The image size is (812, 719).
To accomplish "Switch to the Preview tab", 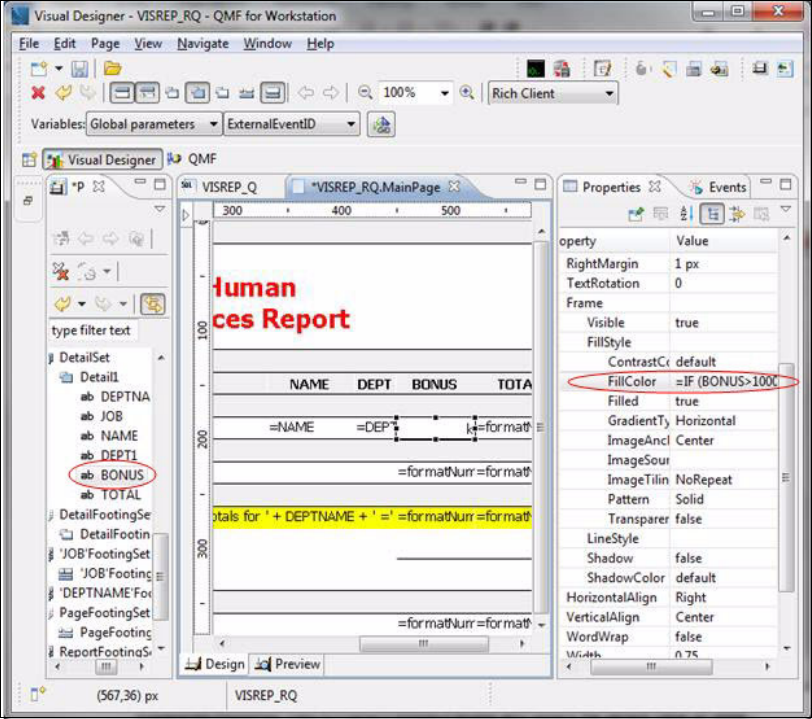I will [x=289, y=664].
